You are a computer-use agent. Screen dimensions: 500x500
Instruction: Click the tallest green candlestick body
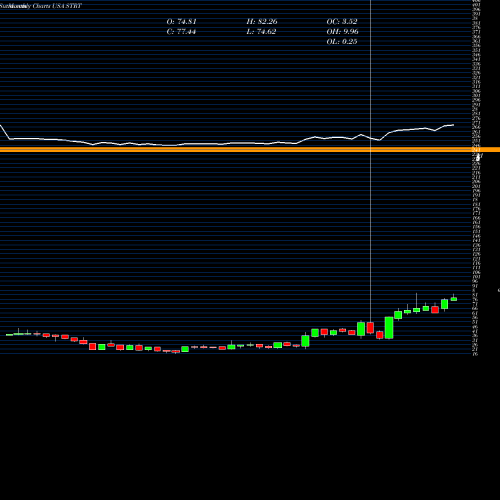click(x=389, y=328)
